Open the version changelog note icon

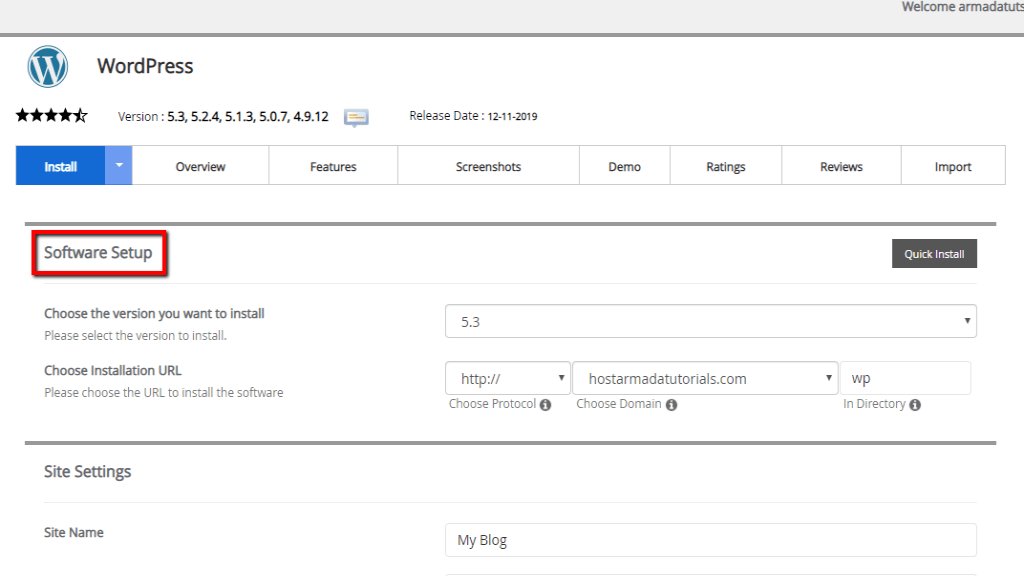356,118
